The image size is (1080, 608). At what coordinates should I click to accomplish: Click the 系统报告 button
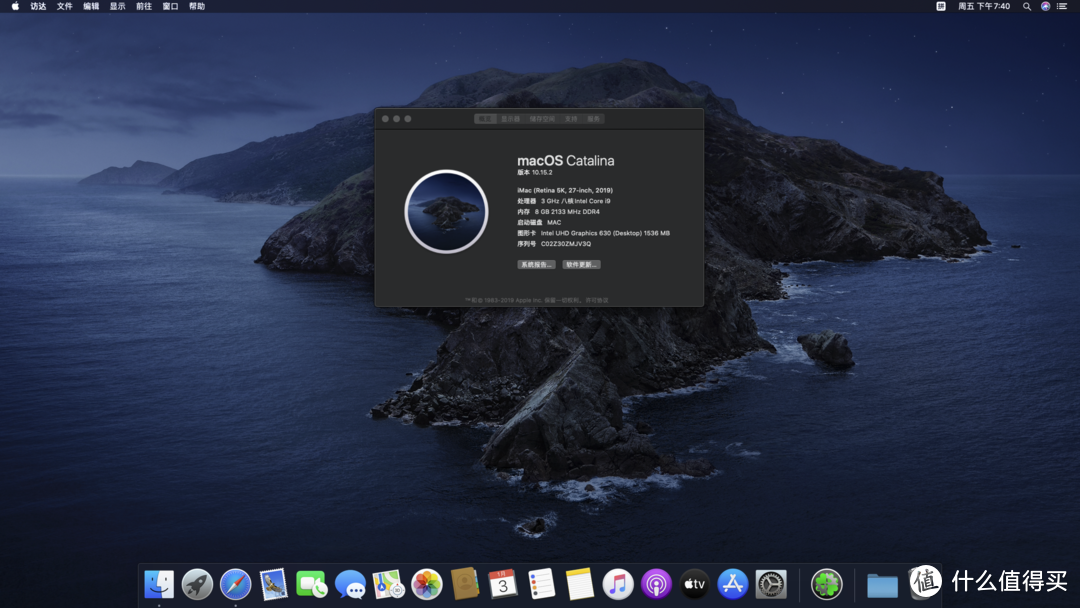(536, 264)
